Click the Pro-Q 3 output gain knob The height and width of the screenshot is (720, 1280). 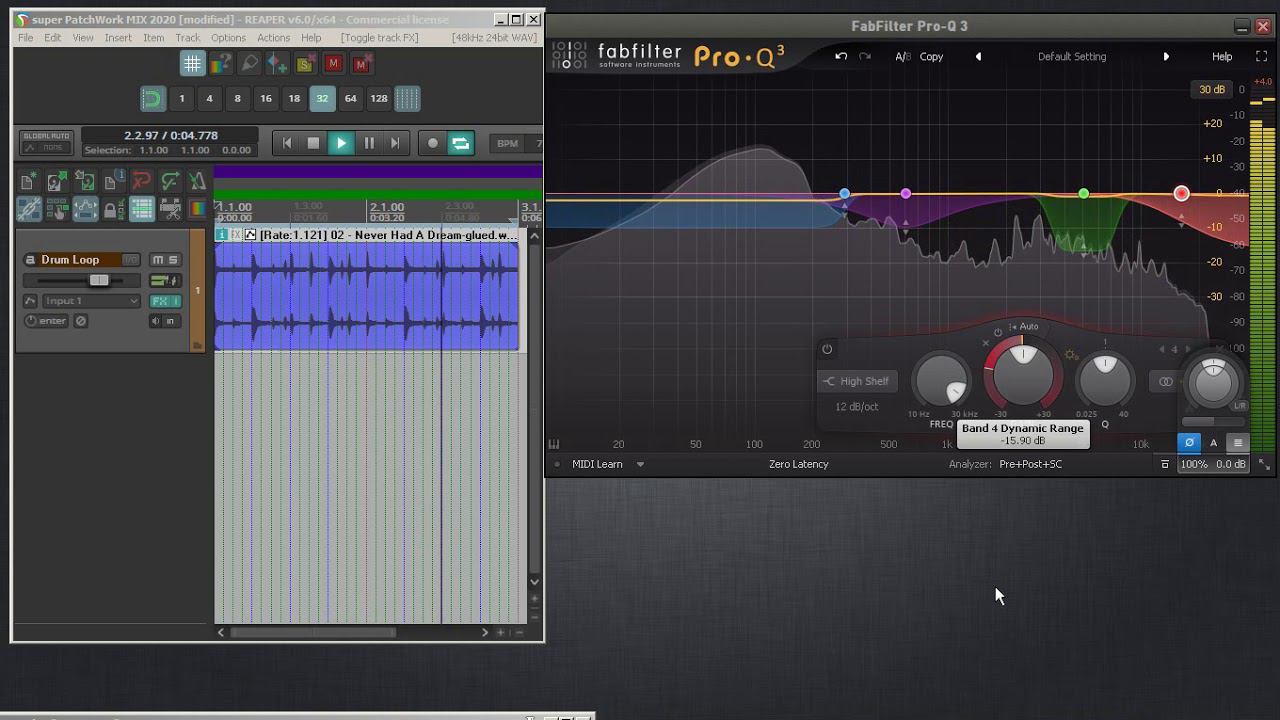click(1213, 381)
